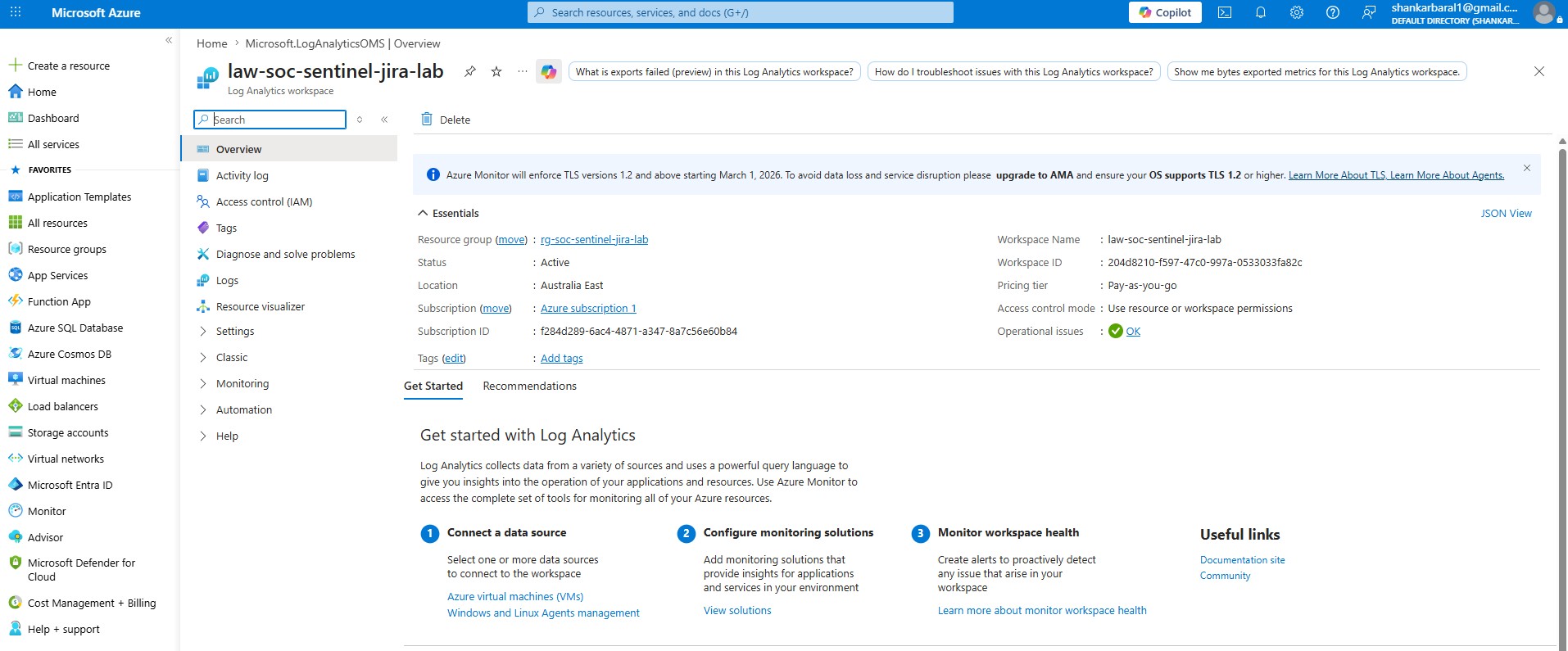Image resolution: width=1568 pixels, height=651 pixels.
Task: Click operational issues OK link
Action: coord(1133,331)
